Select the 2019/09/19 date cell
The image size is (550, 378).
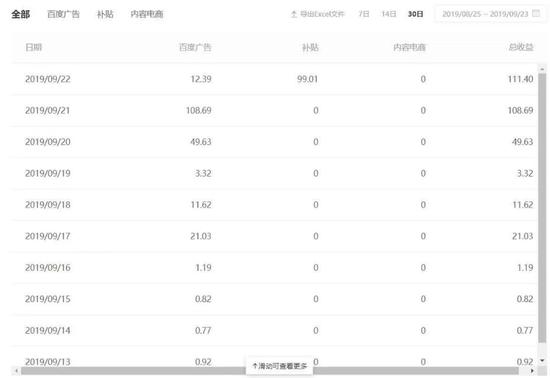click(48, 173)
